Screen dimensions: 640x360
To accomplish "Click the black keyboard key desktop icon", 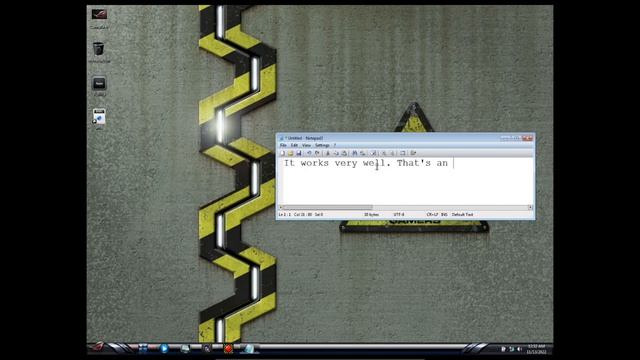I will pos(99,84).
